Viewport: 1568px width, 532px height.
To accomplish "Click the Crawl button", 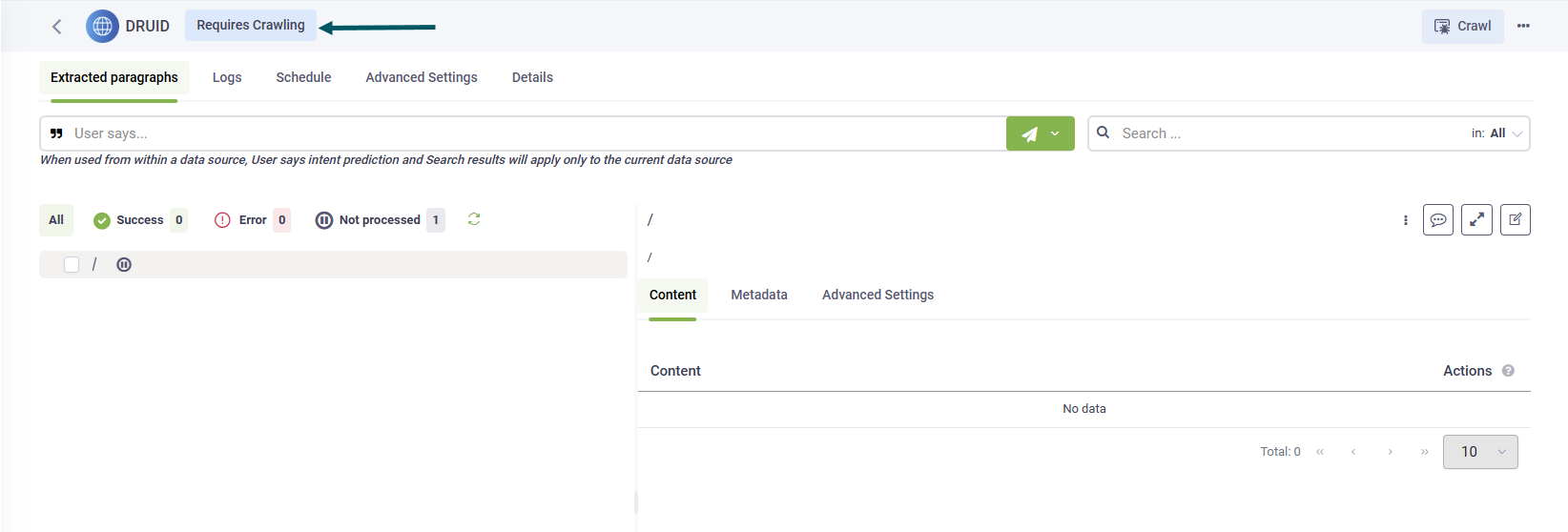I will pos(1462,27).
